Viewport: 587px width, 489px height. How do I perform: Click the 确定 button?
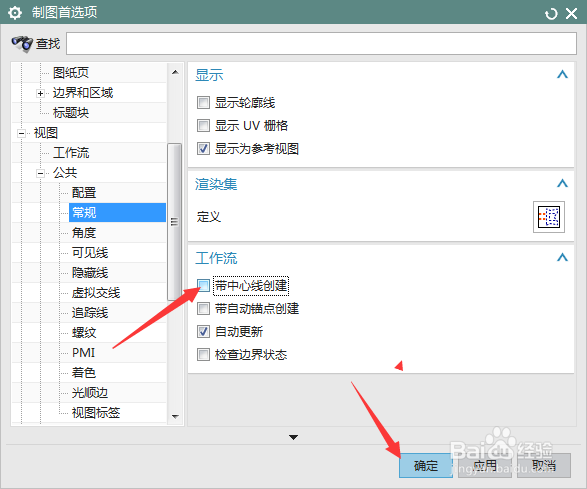[426, 465]
